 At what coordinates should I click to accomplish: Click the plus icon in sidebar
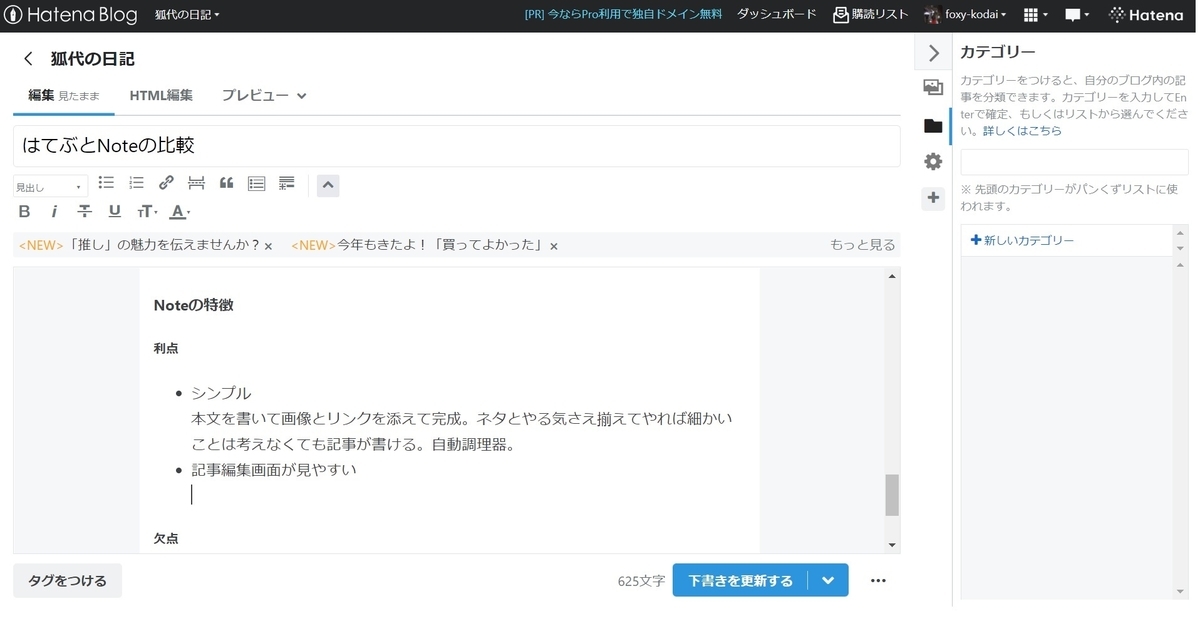point(933,198)
